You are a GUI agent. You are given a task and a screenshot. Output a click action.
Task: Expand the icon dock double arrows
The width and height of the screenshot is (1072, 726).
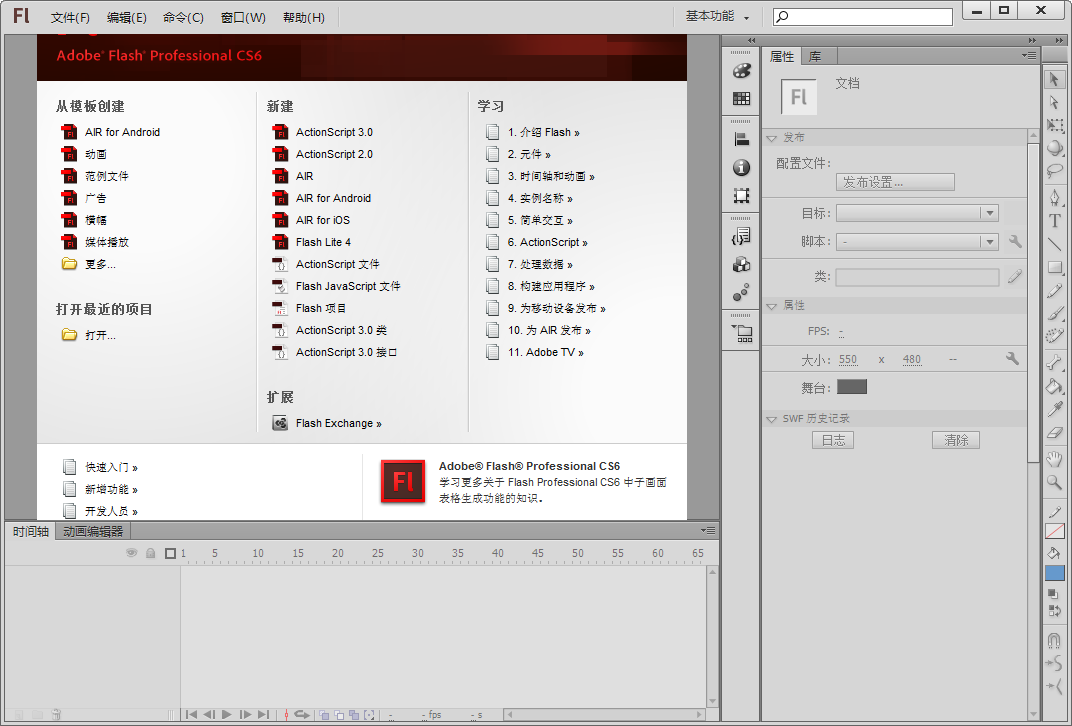[x=751, y=40]
